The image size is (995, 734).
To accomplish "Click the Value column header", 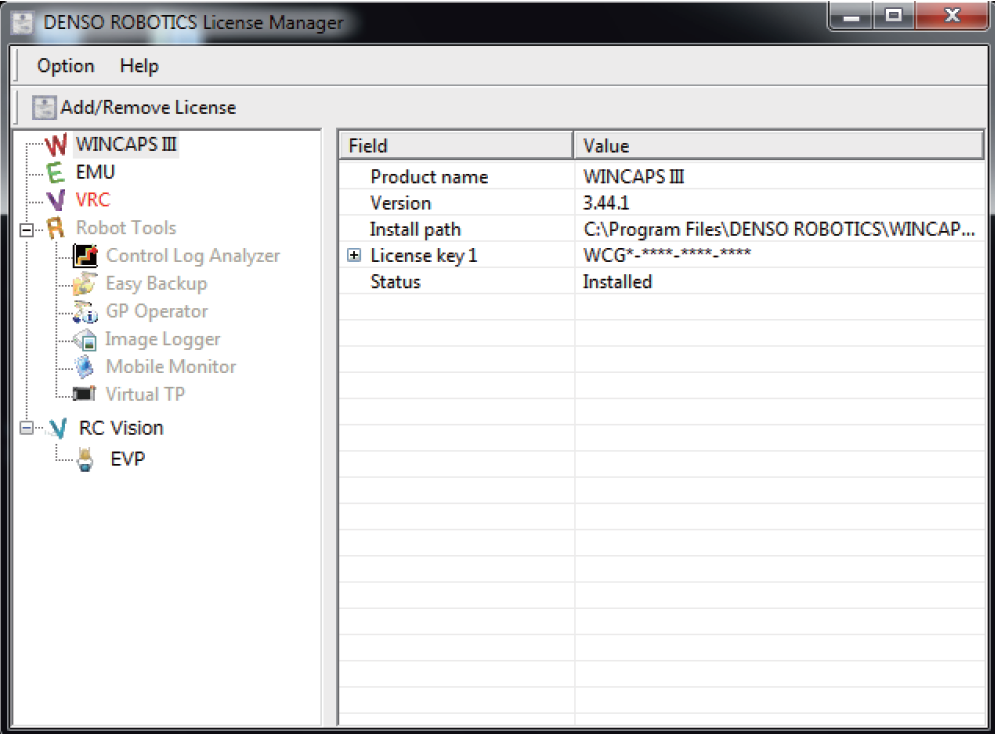I will 779,146.
